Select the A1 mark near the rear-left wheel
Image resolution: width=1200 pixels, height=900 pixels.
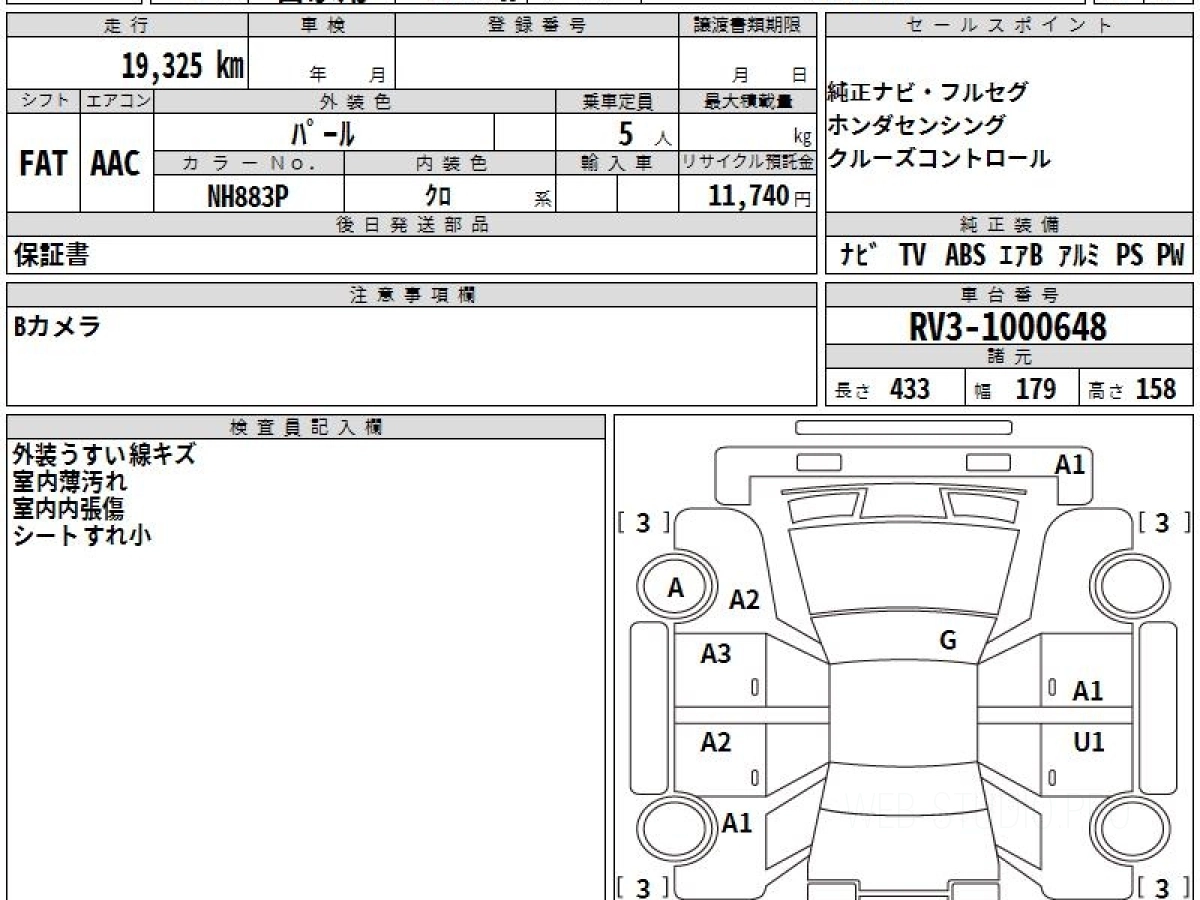pyautogui.click(x=737, y=823)
